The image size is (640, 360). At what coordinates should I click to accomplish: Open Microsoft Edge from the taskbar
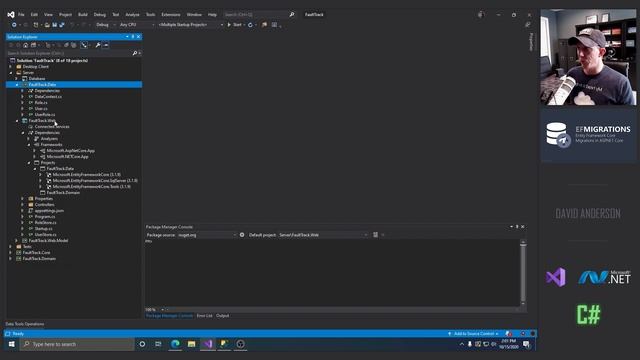point(175,344)
